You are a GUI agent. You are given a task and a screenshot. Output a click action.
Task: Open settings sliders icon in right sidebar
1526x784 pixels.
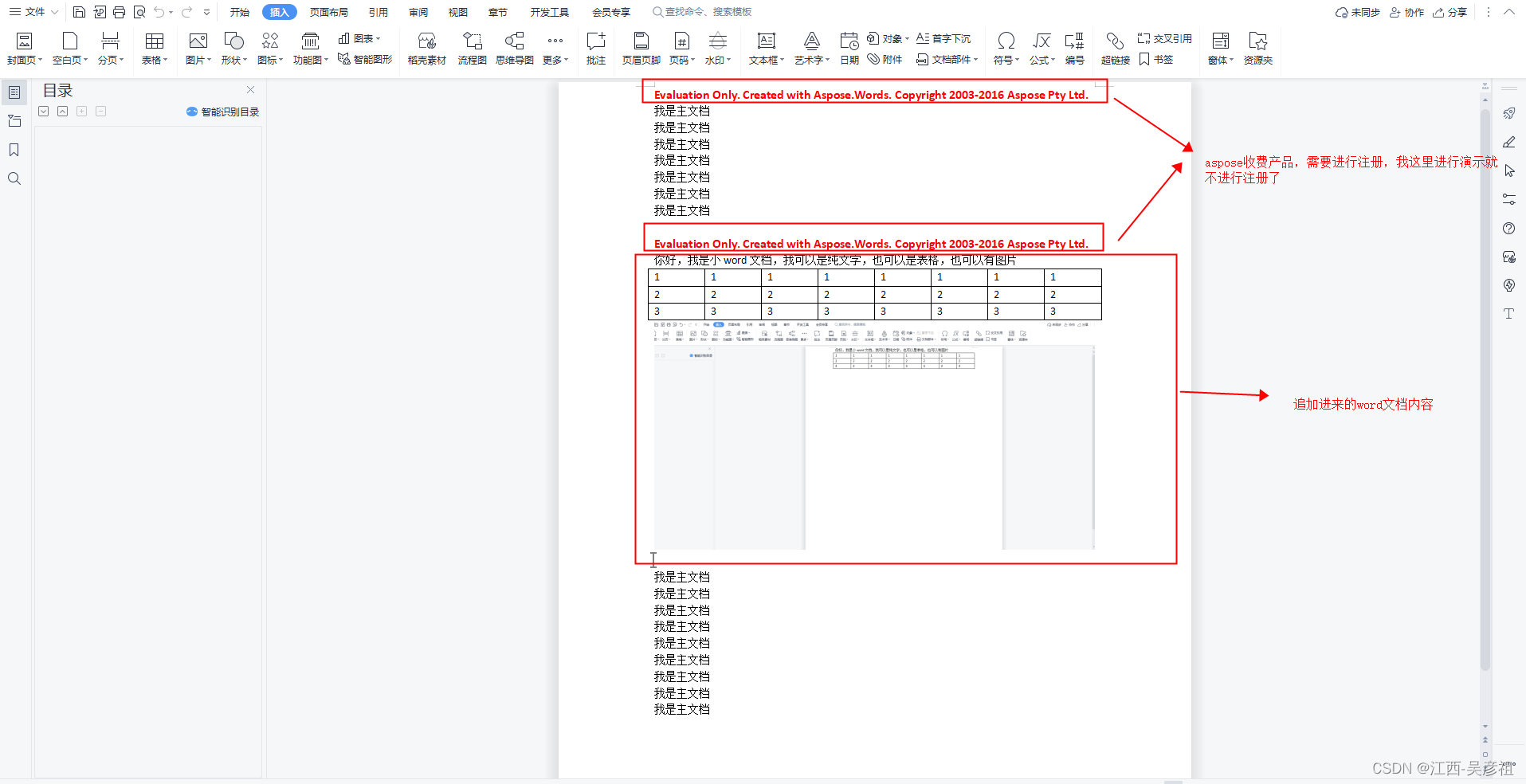pyautogui.click(x=1509, y=199)
